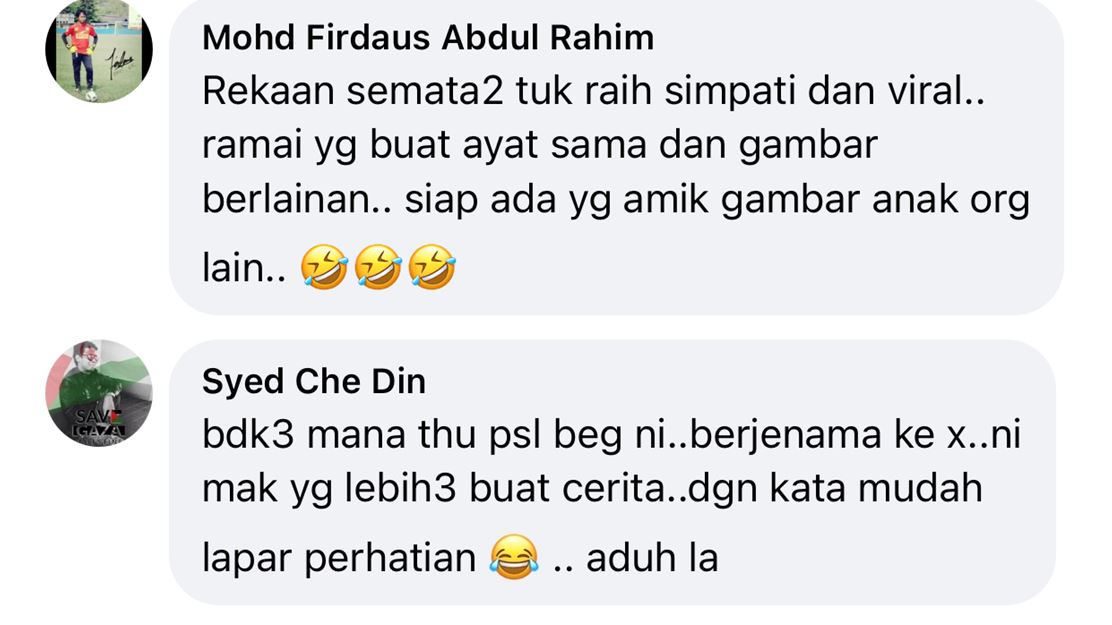1112x625 pixels.
Task: Click the words "lapar perhatian"
Action: [339, 558]
